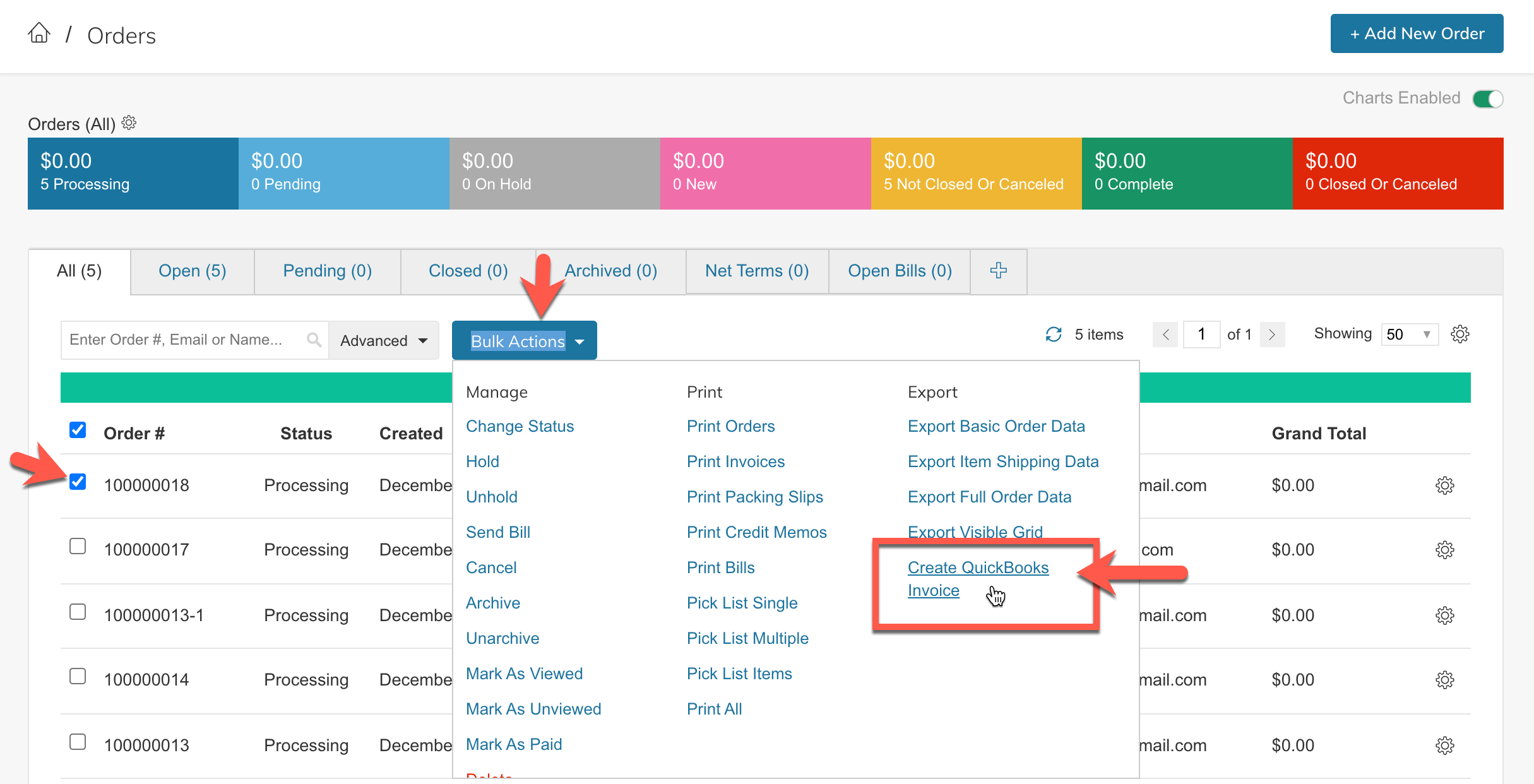
Task: Open the grid settings gear near Showing
Action: [1460, 334]
